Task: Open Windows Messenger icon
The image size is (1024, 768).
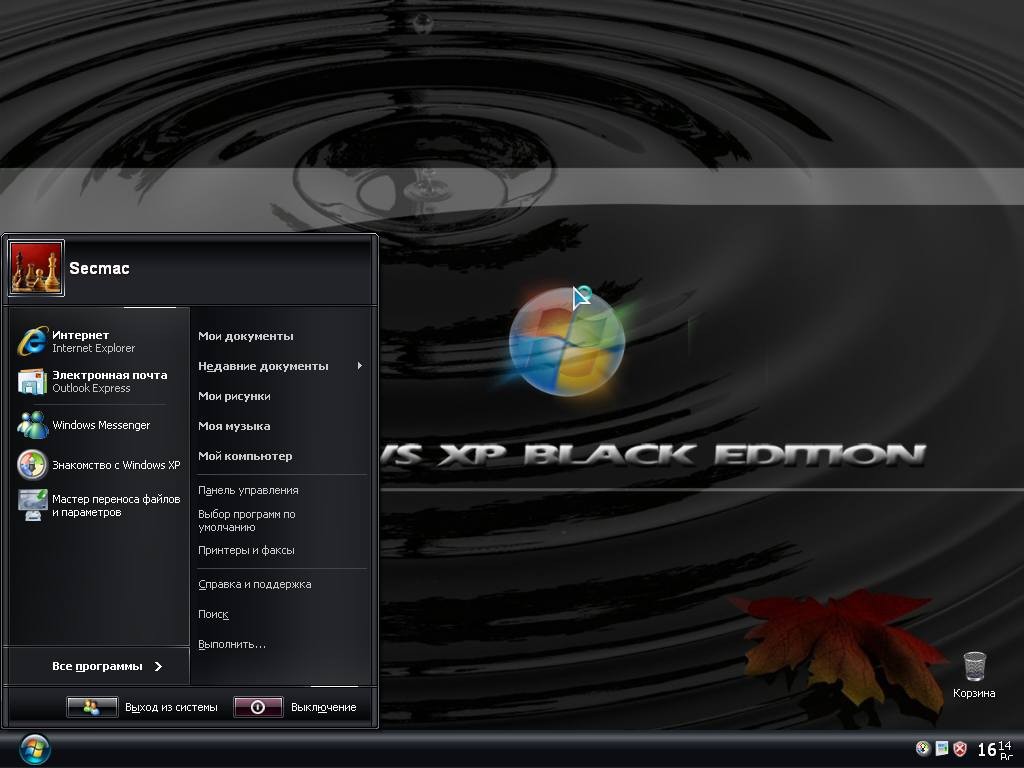Action: click(x=33, y=425)
